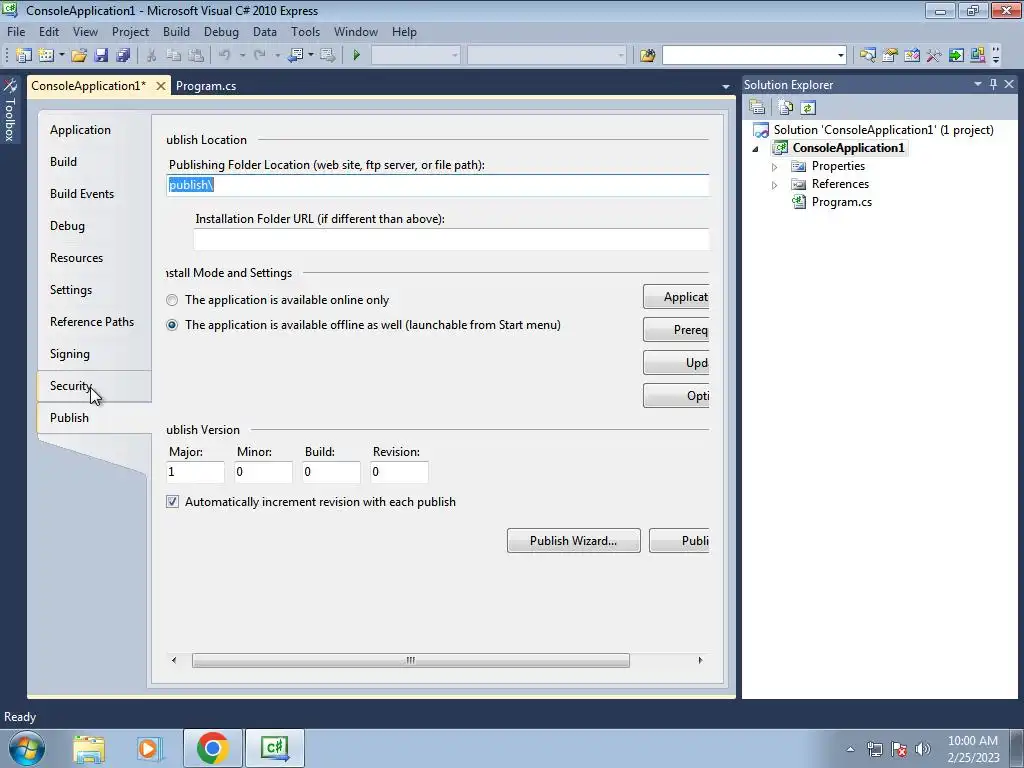
Task: Click the Paste clipboard icon
Action: [x=195, y=55]
